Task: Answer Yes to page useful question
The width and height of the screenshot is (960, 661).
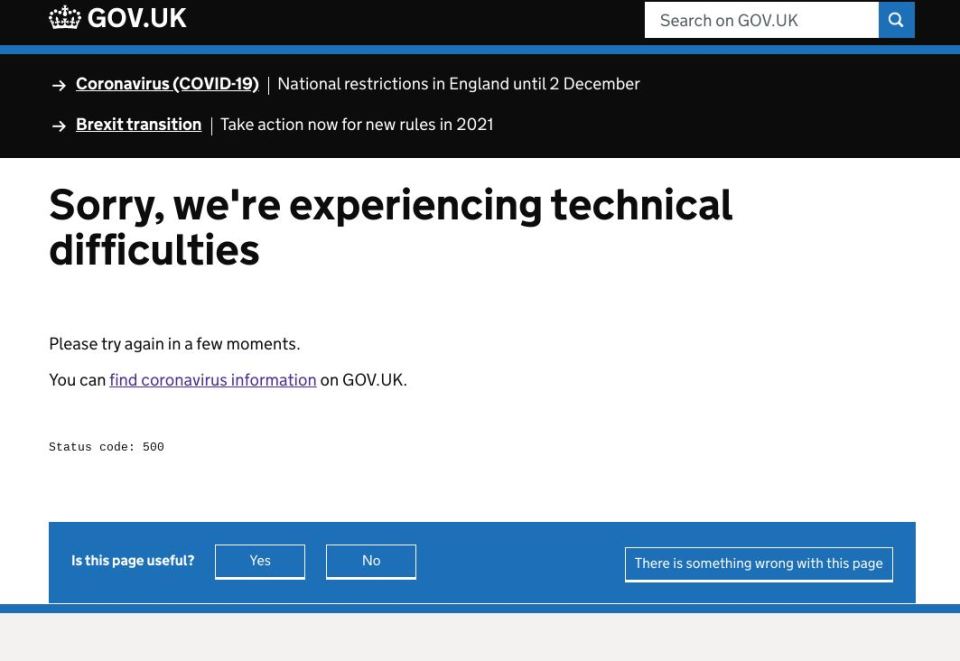Action: click(260, 561)
